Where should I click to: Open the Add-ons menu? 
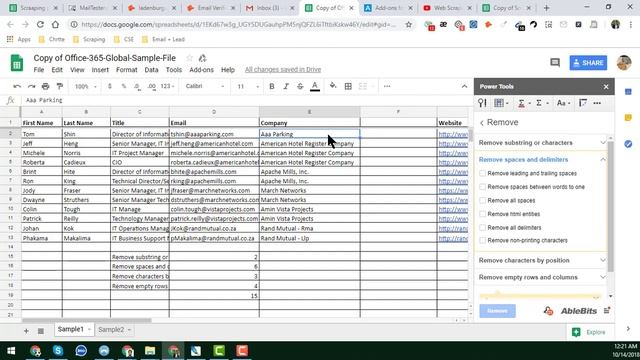(x=201, y=70)
